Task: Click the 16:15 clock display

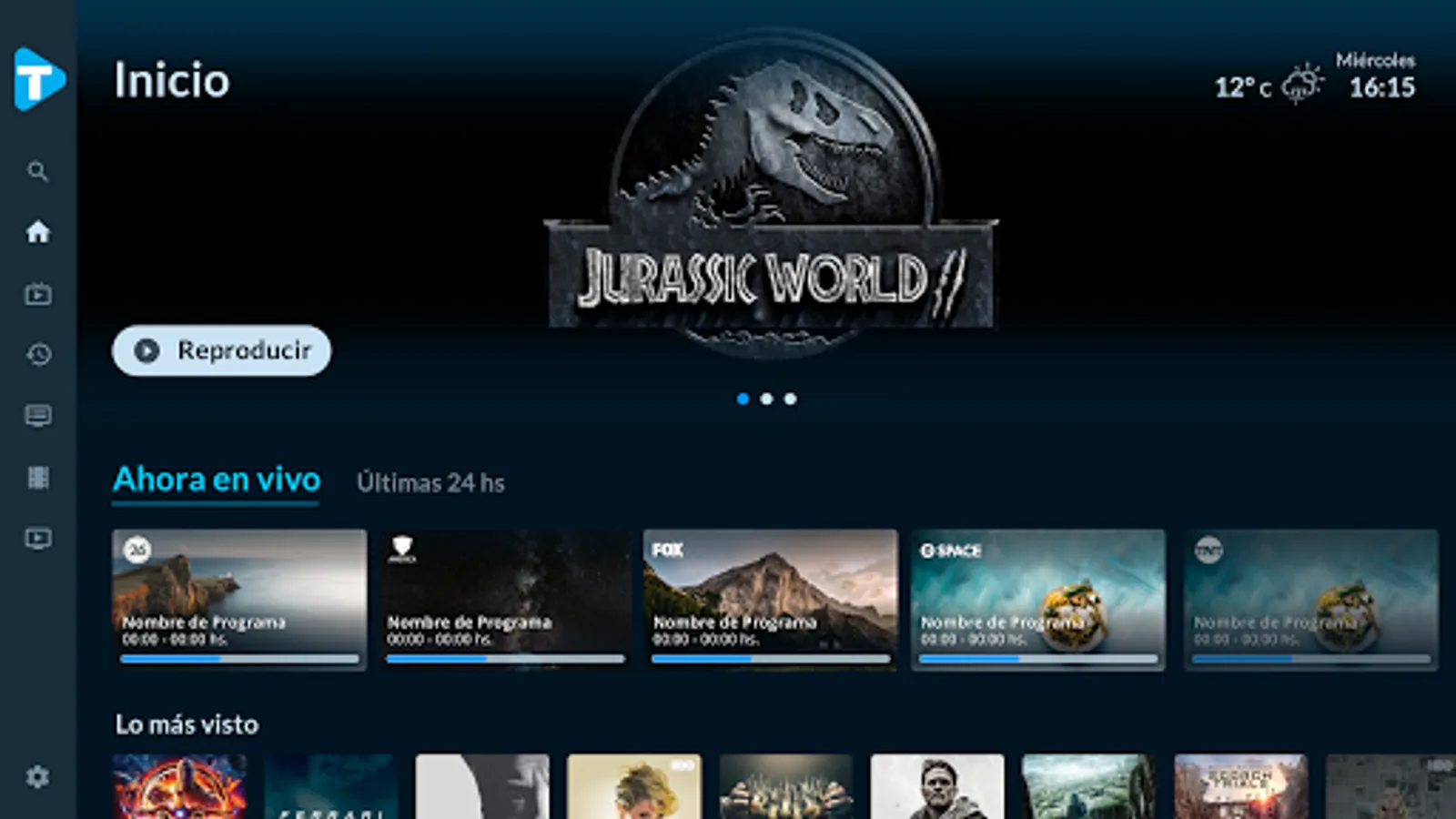Action: tap(1382, 87)
